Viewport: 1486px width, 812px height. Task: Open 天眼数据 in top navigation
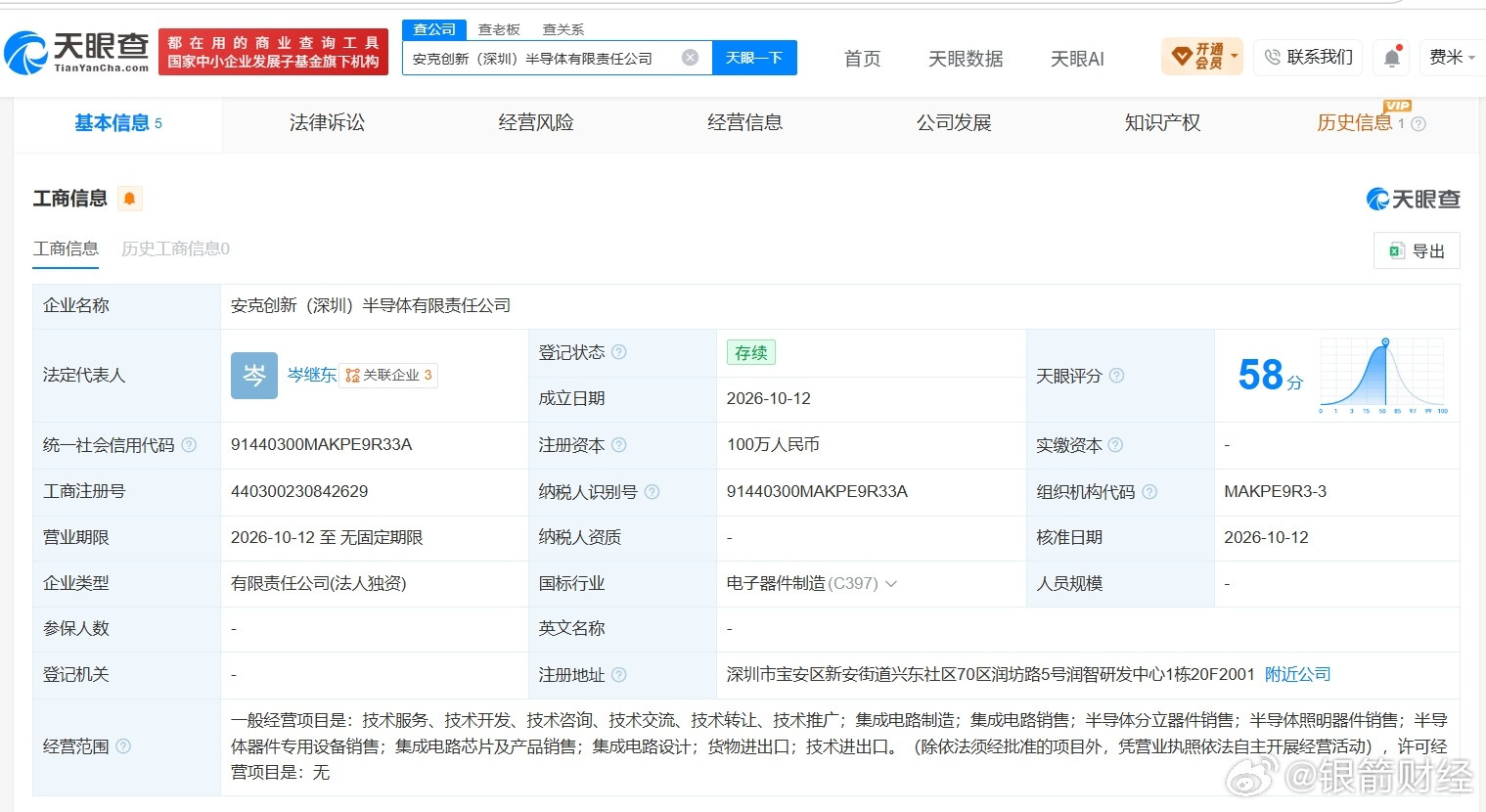point(966,59)
